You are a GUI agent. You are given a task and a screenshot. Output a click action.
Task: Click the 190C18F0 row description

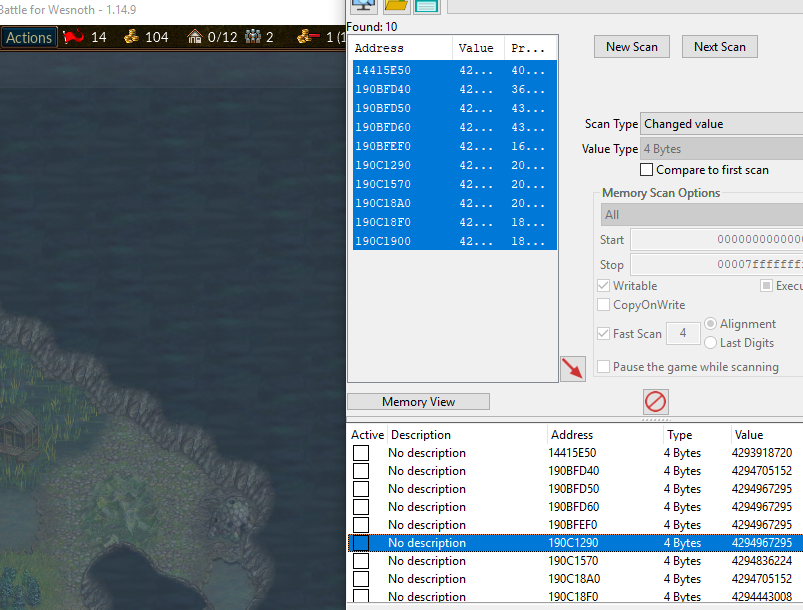pos(427,596)
